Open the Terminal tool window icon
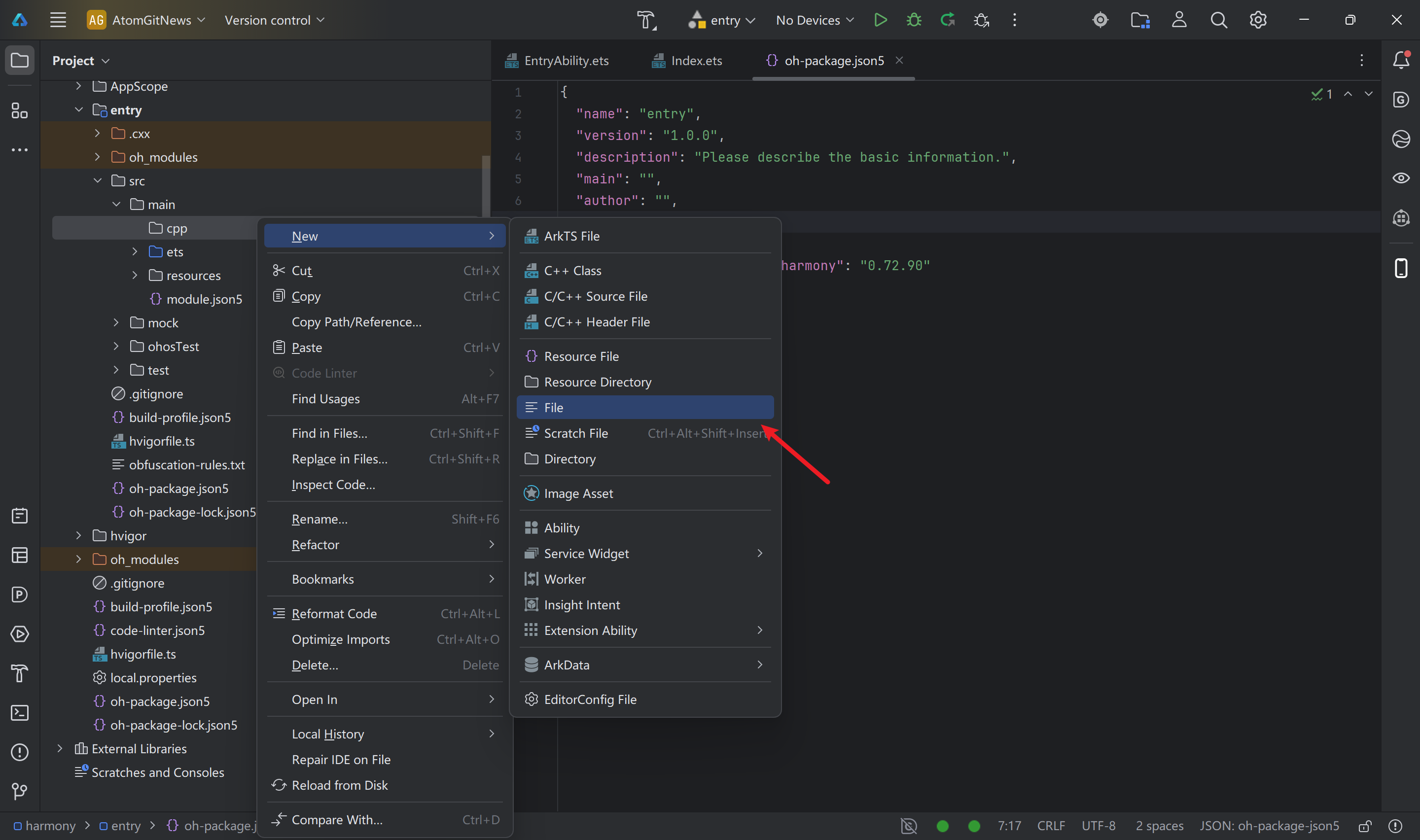Screen dimensions: 1420x840 coord(20,713)
